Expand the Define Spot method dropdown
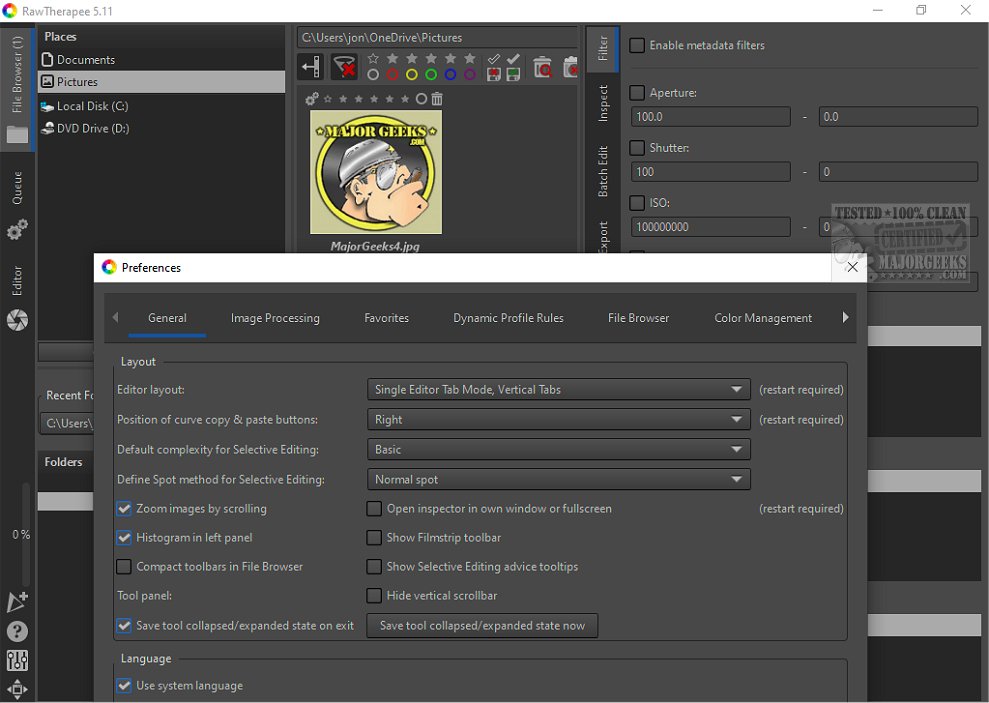Image resolution: width=989 pixels, height=703 pixels. pos(558,480)
